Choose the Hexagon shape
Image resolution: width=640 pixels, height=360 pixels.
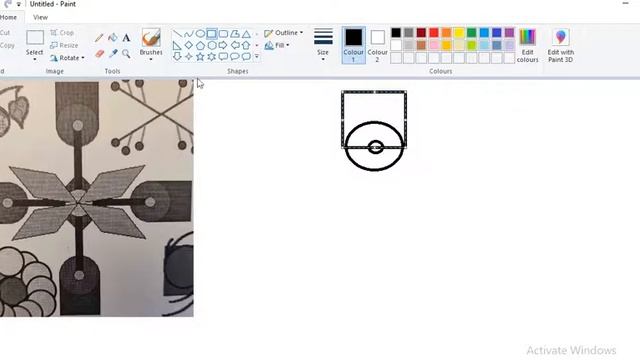click(x=211, y=45)
